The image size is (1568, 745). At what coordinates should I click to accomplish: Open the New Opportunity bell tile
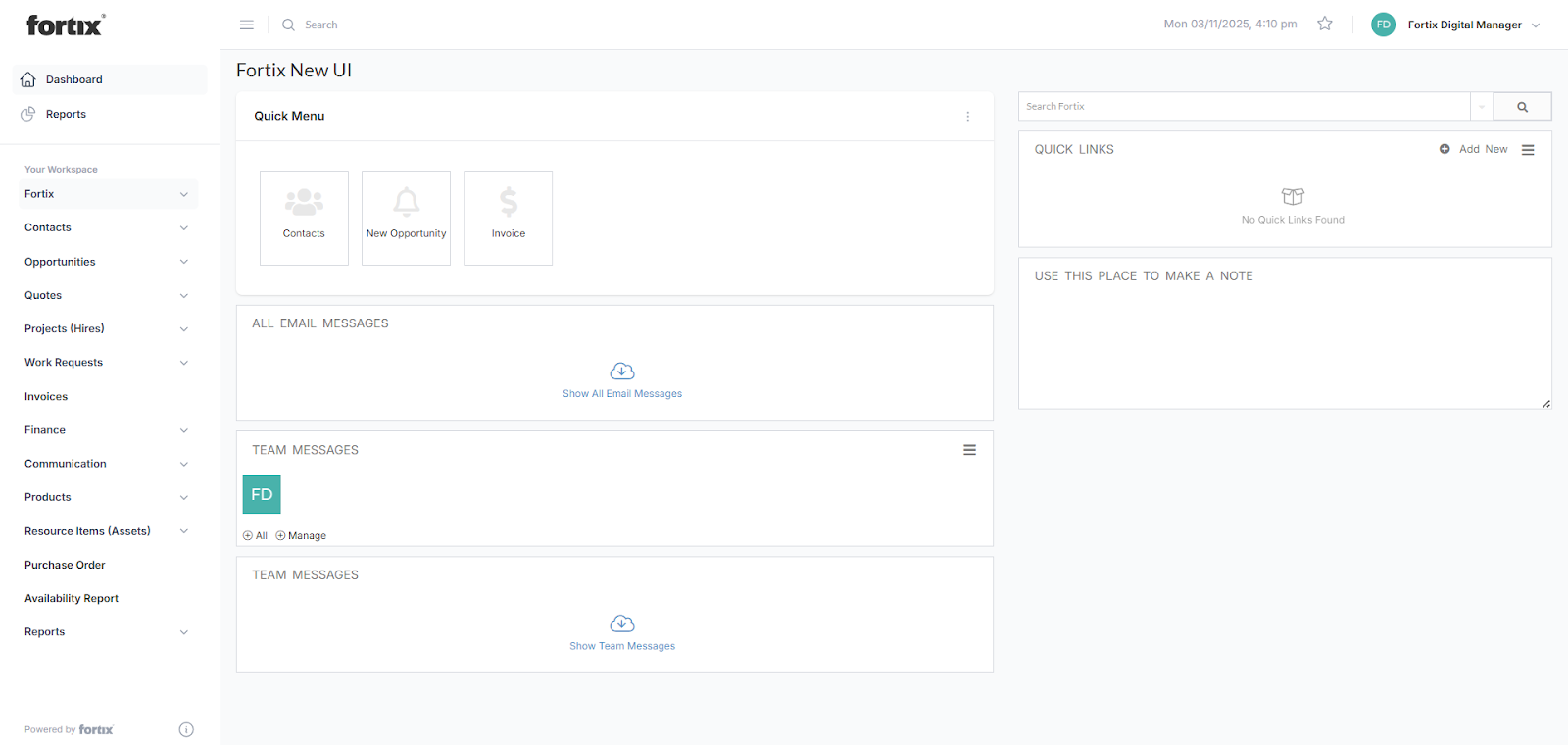(x=406, y=218)
